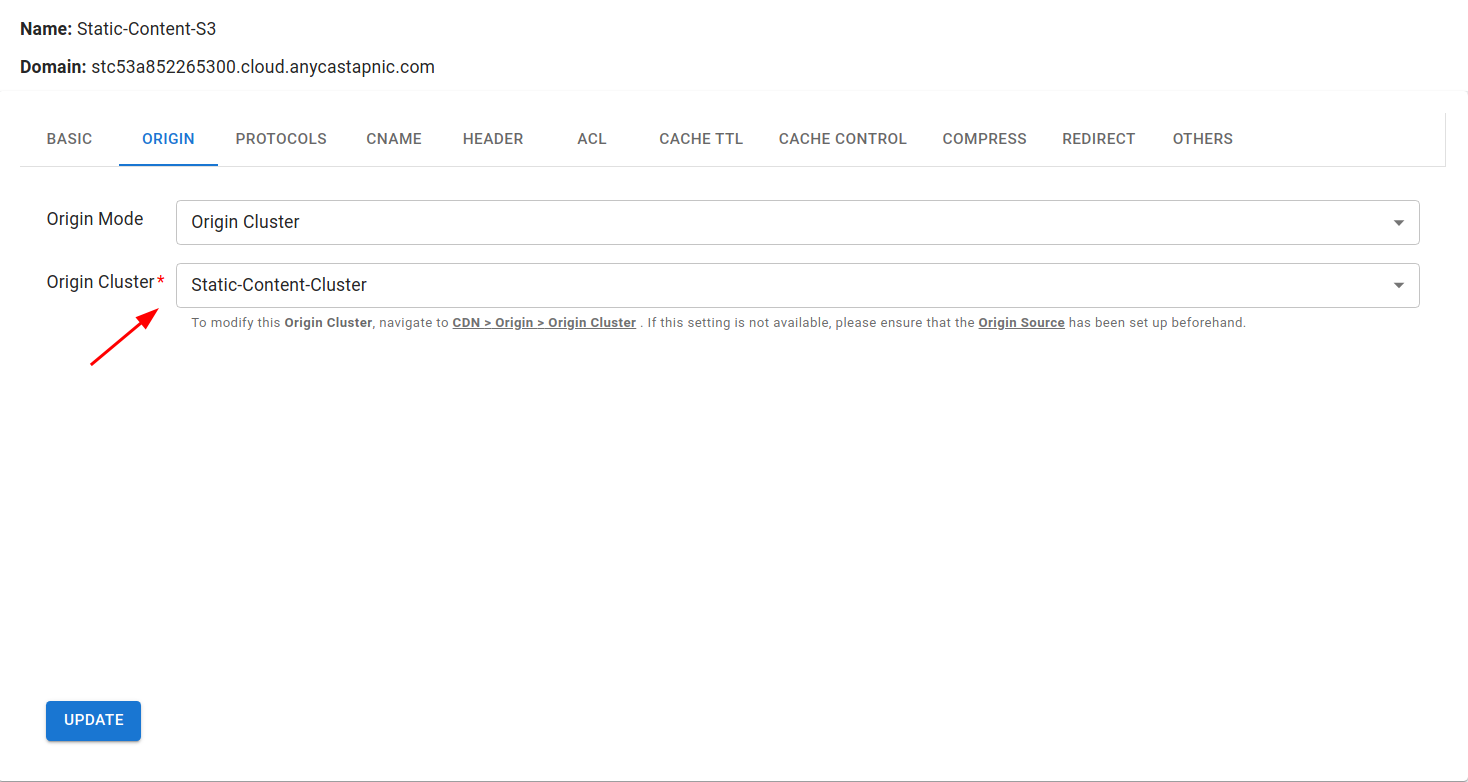The height and width of the screenshot is (782, 1468).
Task: Follow the CDN > Origin > Origin Cluster link
Action: (x=544, y=323)
